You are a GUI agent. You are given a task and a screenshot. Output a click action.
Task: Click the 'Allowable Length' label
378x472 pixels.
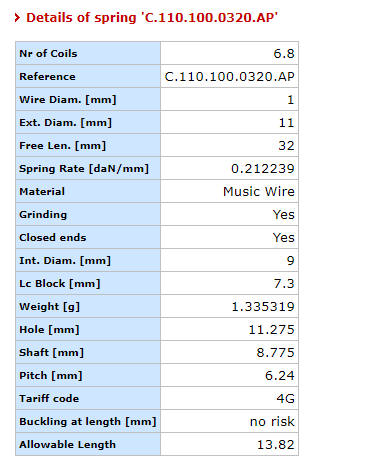click(x=68, y=445)
